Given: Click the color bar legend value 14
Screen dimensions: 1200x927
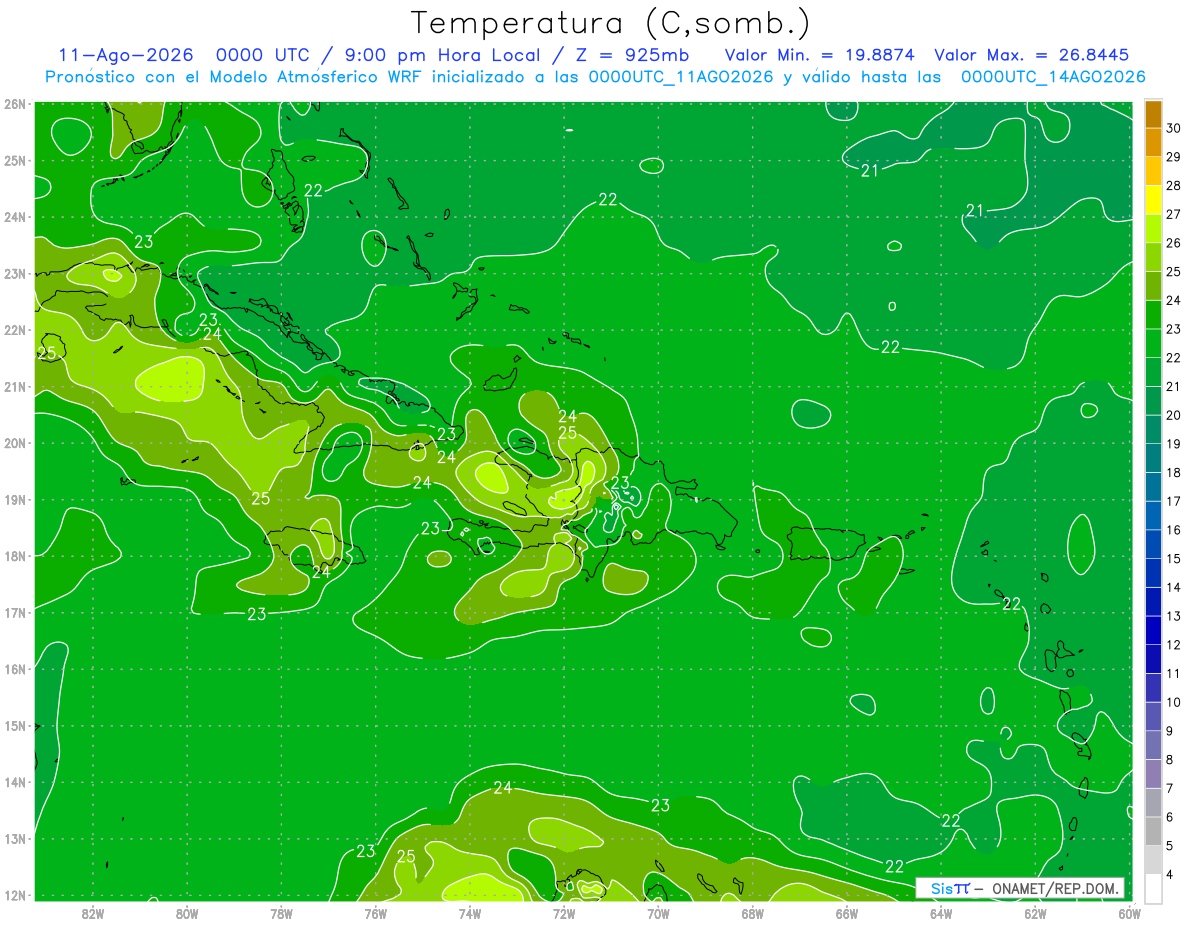Looking at the screenshot, I should tap(1174, 587).
